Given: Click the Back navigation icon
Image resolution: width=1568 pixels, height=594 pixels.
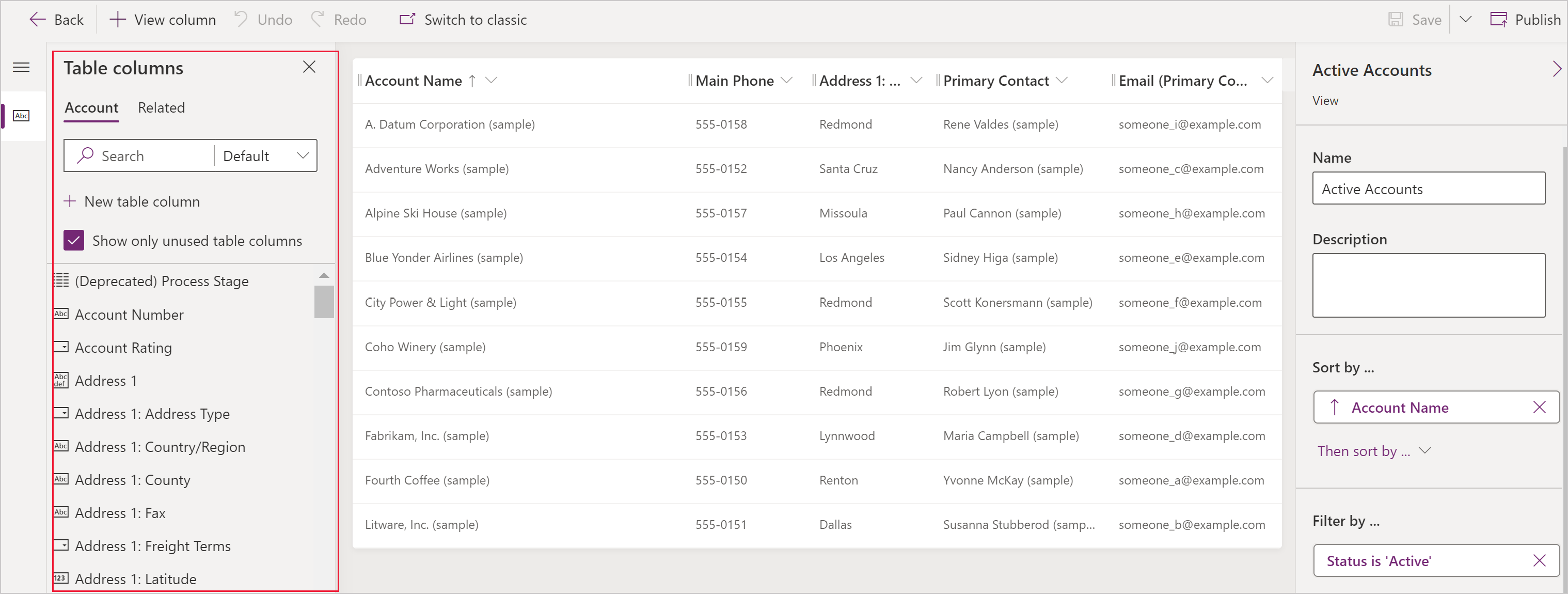Looking at the screenshot, I should pyautogui.click(x=36, y=19).
